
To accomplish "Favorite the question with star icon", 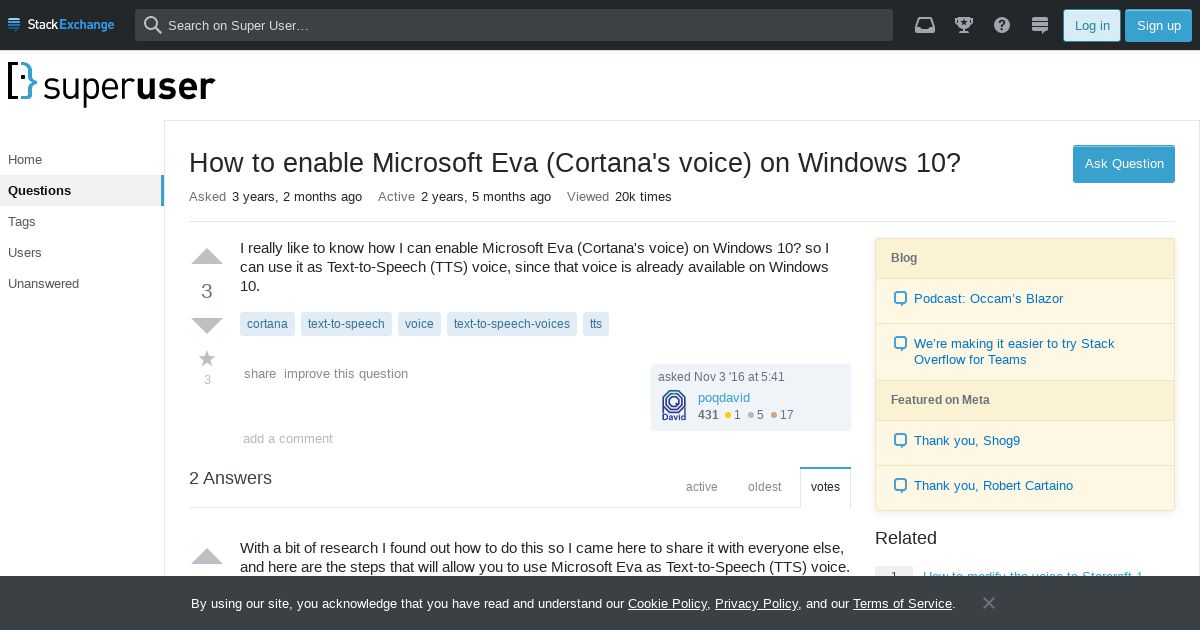I will pyautogui.click(x=207, y=358).
